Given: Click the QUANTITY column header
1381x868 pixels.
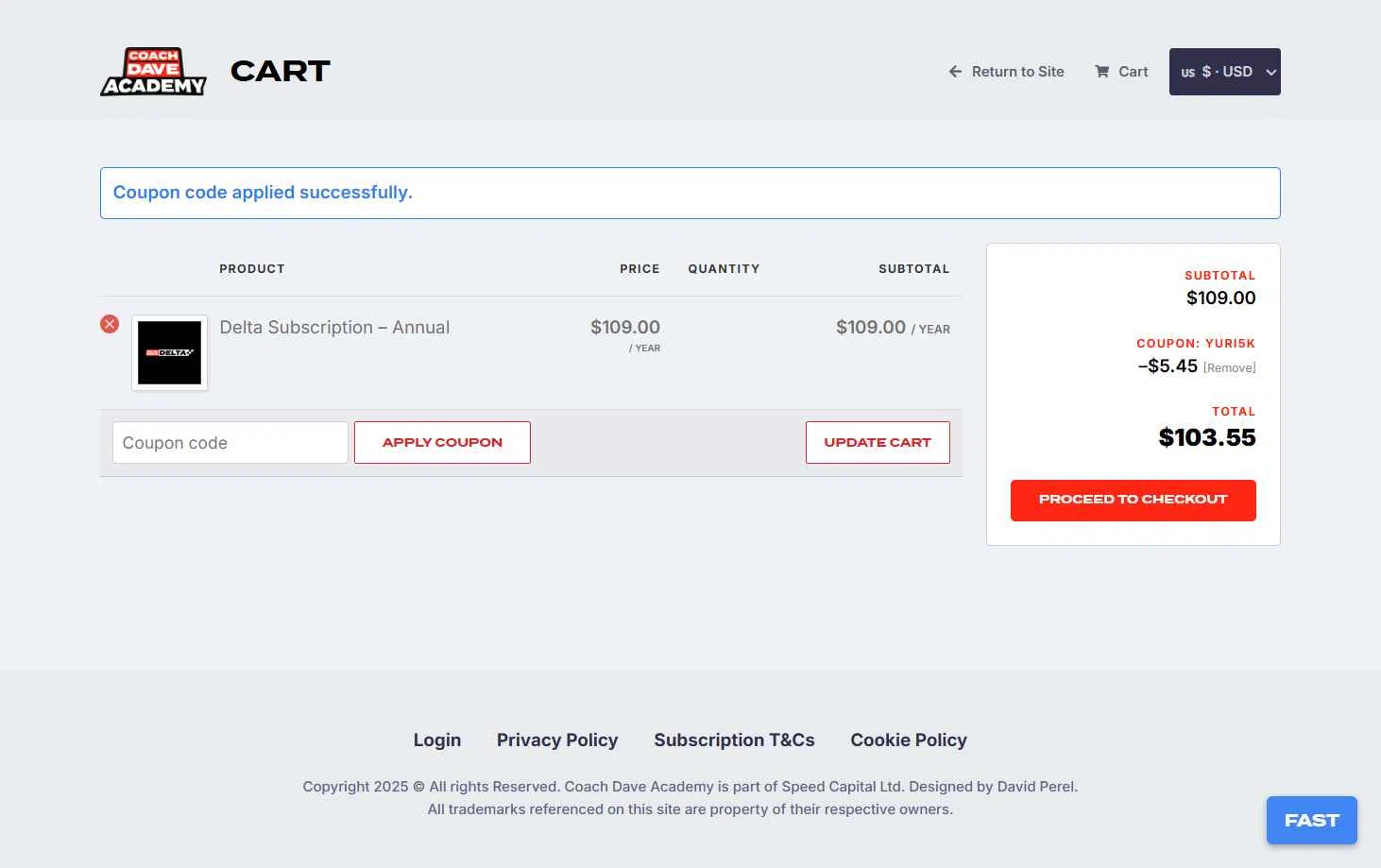Looking at the screenshot, I should [x=724, y=269].
